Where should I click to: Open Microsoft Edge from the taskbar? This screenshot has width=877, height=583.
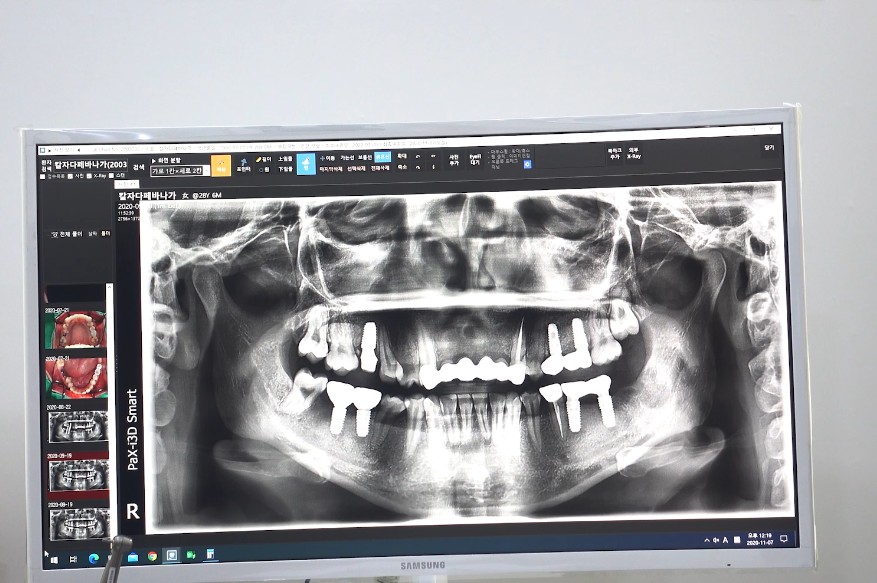[x=94, y=558]
